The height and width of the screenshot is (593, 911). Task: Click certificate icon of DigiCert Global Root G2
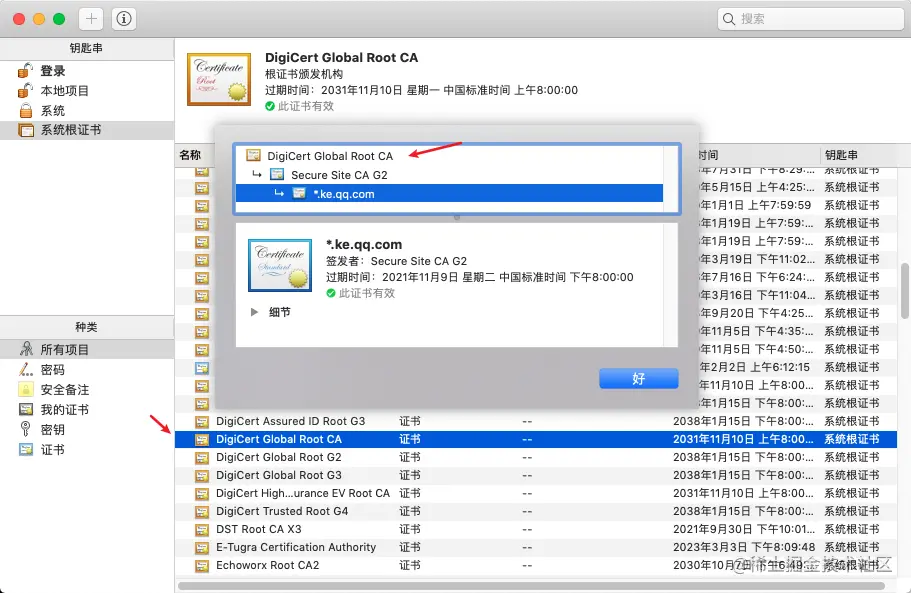(202, 458)
